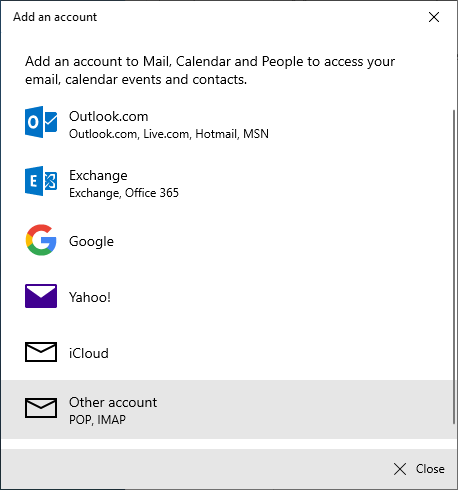Click the Exchange logo icon
458x490 pixels.
(41, 181)
